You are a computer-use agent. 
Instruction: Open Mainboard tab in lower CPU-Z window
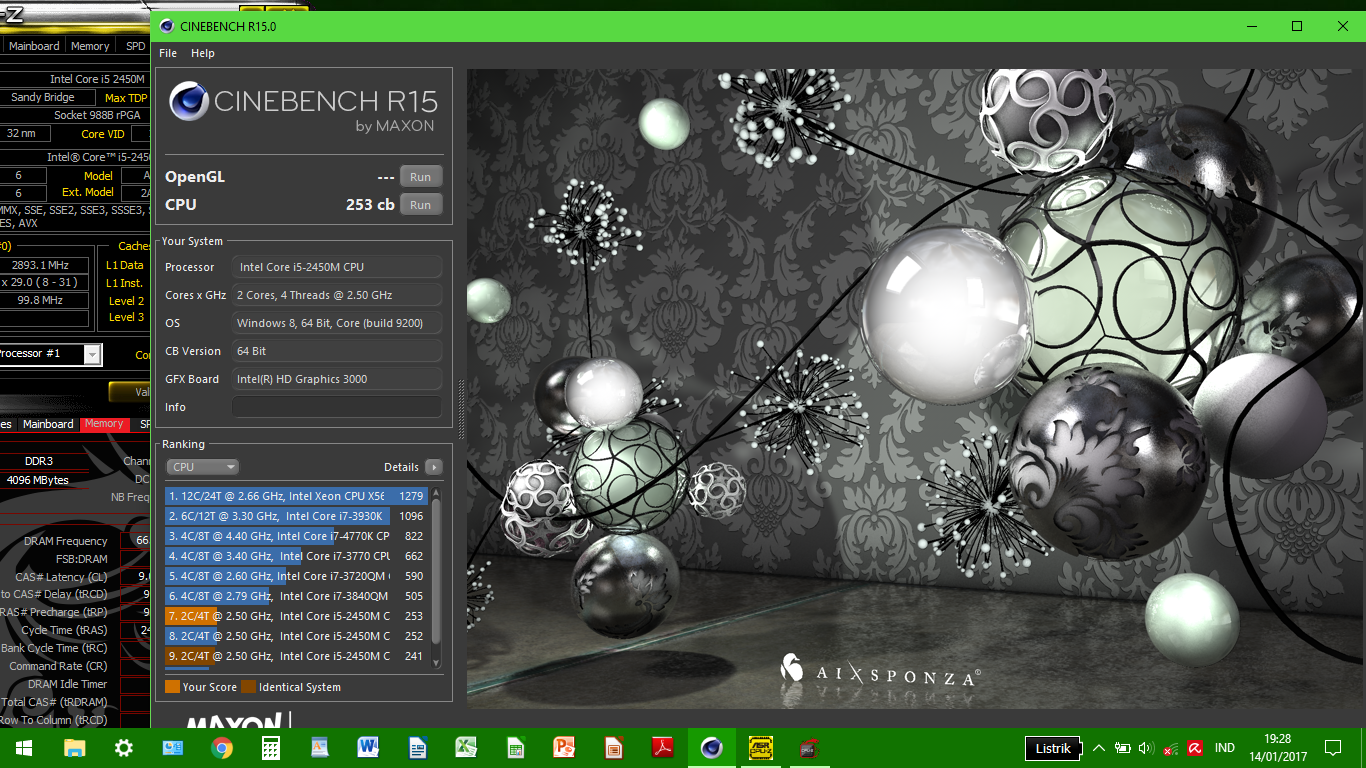pyautogui.click(x=48, y=424)
